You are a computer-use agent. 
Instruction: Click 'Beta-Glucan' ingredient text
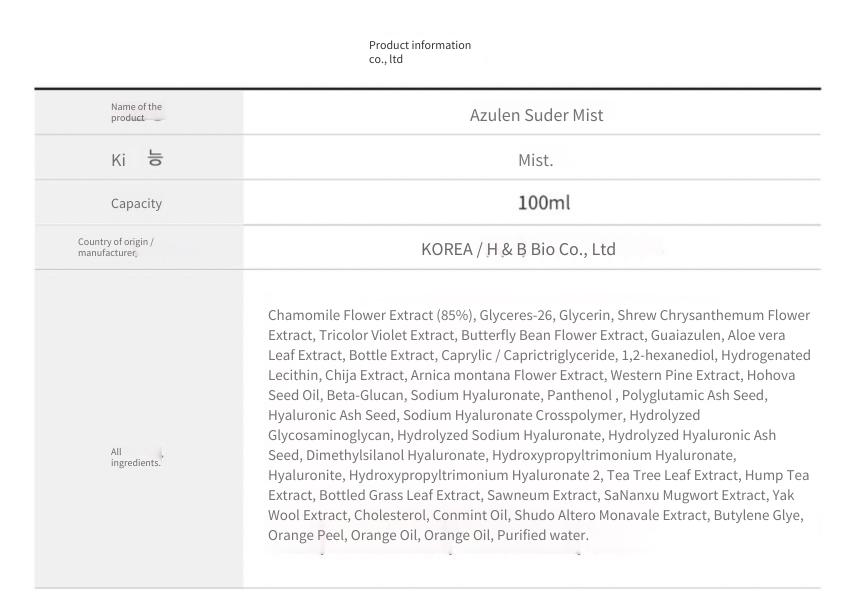[365, 395]
